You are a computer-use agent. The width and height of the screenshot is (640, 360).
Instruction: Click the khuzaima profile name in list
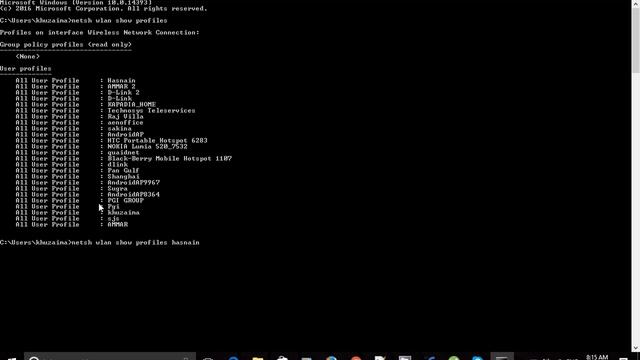(123, 213)
